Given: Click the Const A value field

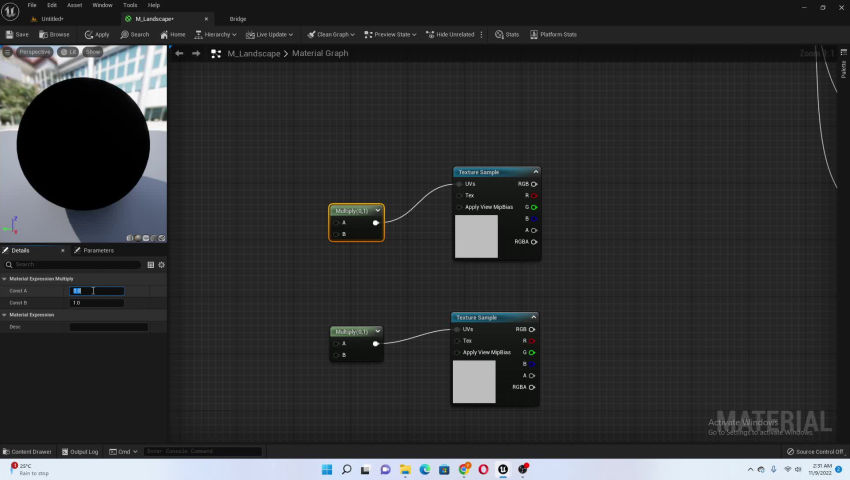Looking at the screenshot, I should click(97, 291).
